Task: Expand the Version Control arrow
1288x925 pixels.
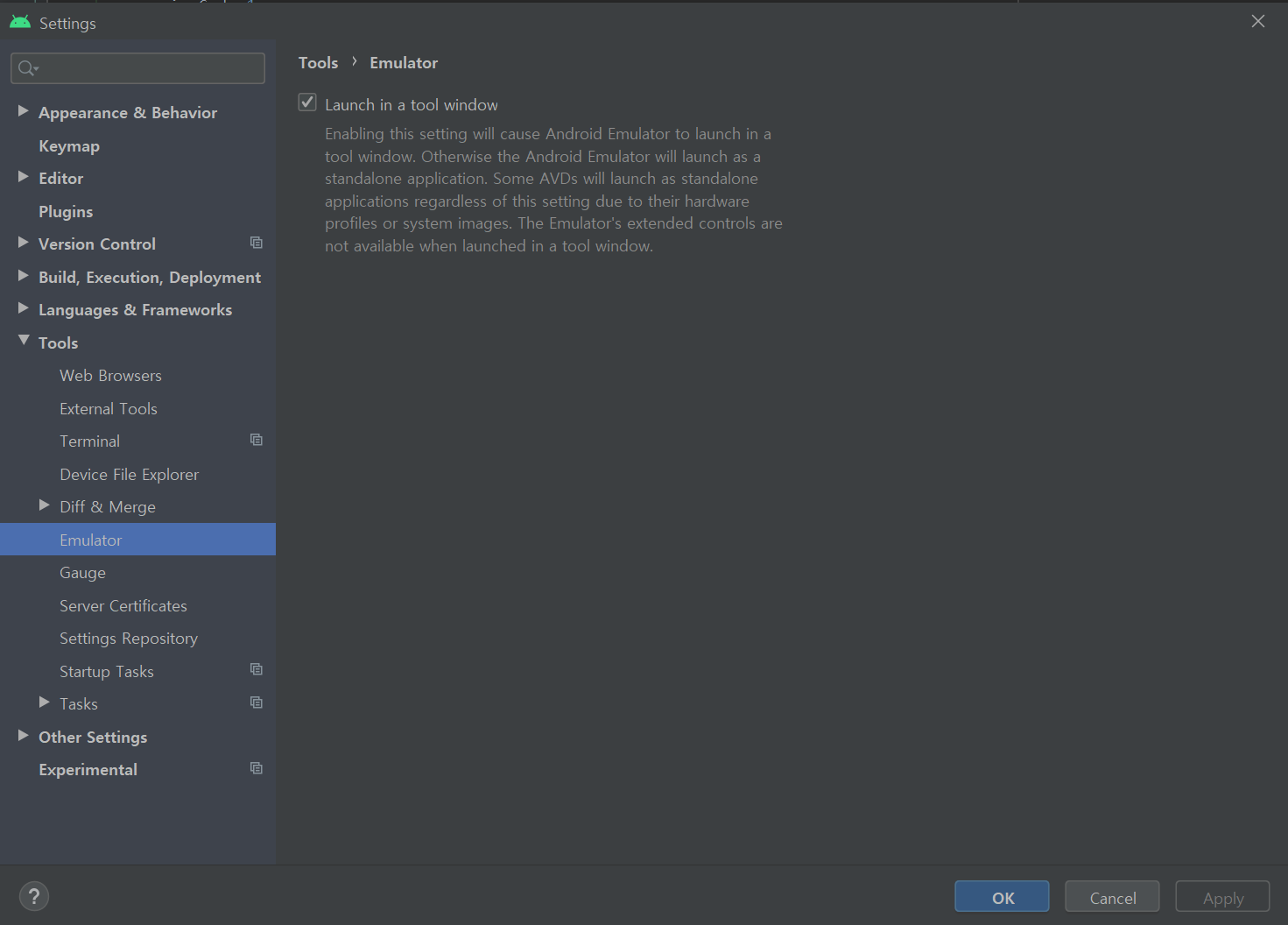Action: (x=24, y=243)
